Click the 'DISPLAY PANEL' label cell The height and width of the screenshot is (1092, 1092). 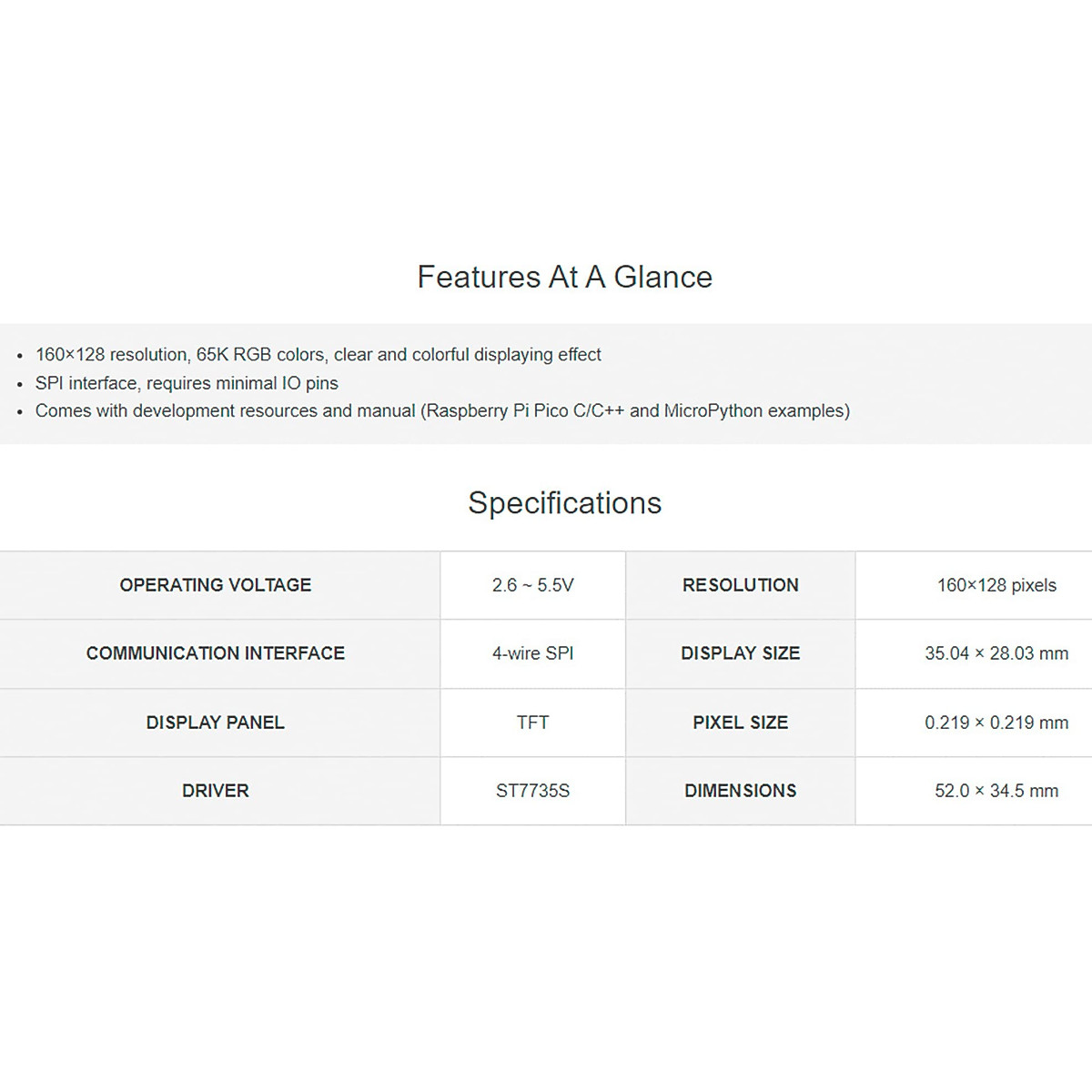[216, 723]
